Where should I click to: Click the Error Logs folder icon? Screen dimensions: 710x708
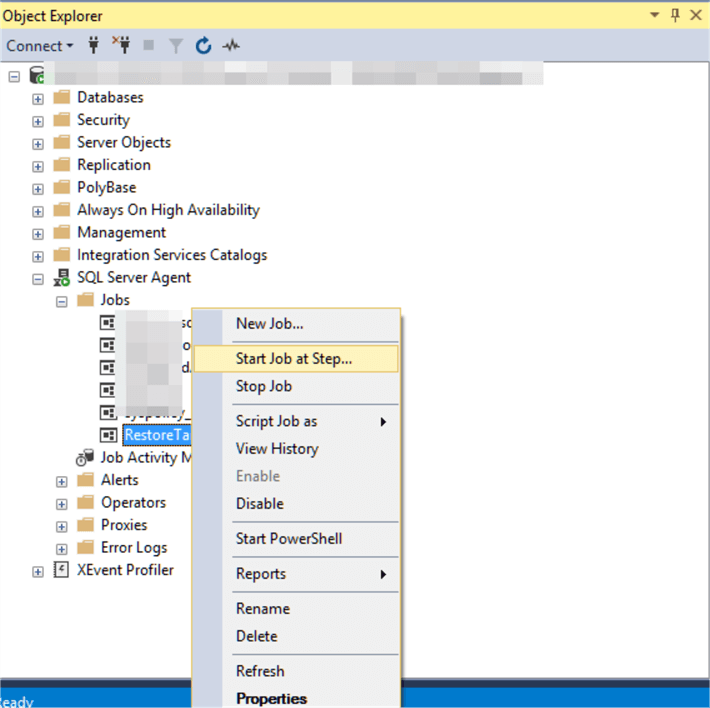click(86, 547)
